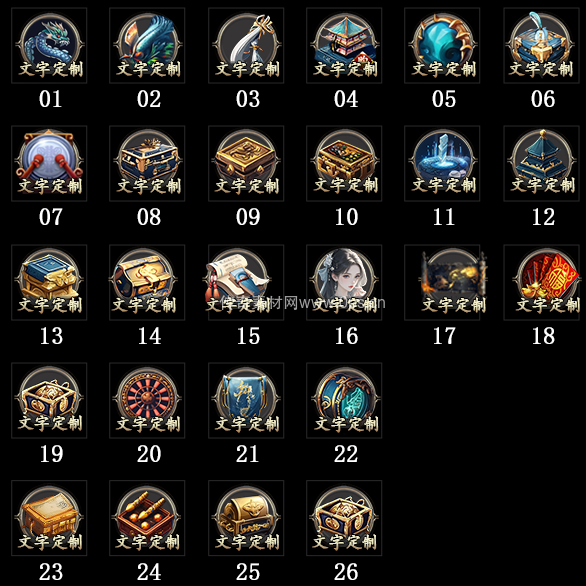Select the pagoda pavilion icon 04

point(344,45)
